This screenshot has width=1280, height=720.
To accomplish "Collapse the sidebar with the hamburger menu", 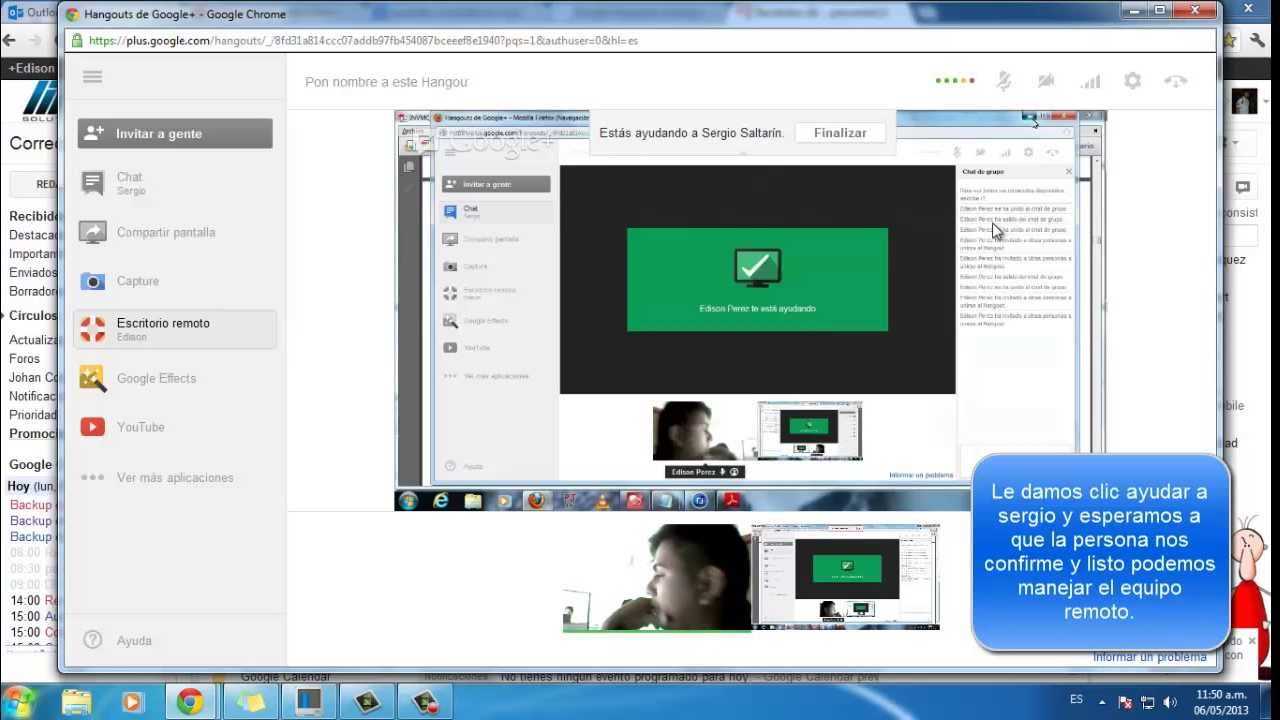I will click(x=93, y=77).
